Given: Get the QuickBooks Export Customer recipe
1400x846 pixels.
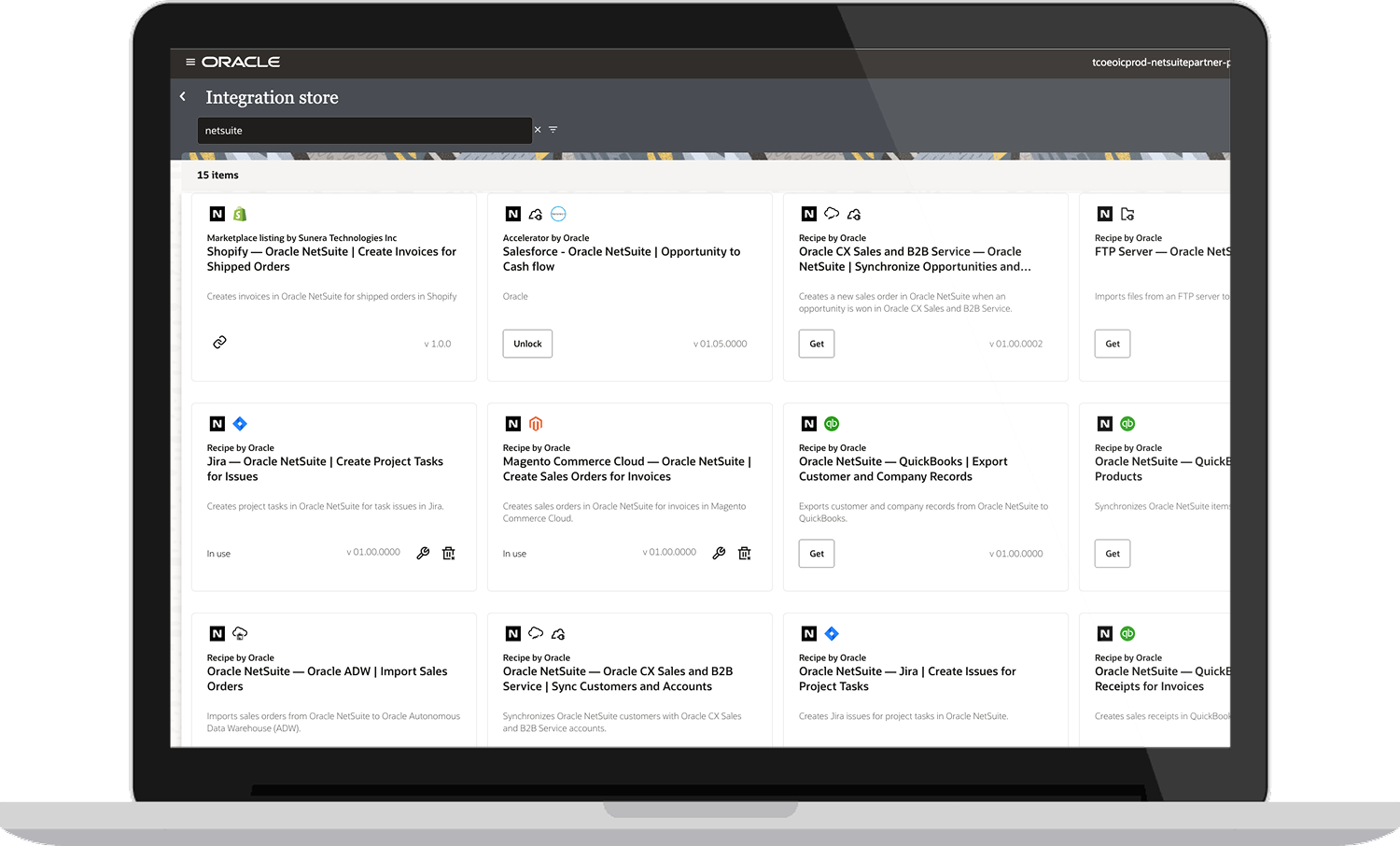Looking at the screenshot, I should [x=817, y=554].
